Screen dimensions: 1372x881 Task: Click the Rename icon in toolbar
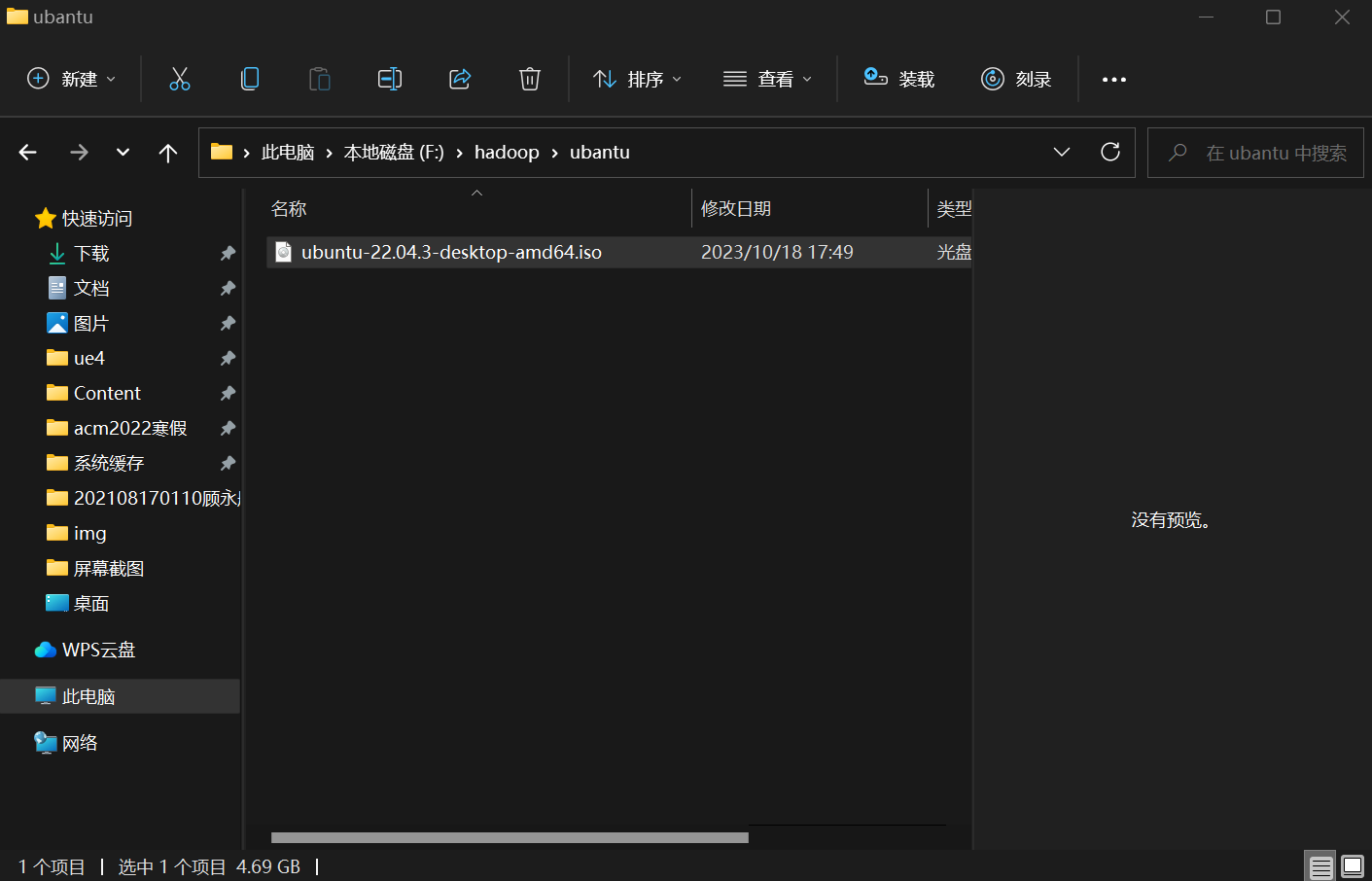(389, 79)
